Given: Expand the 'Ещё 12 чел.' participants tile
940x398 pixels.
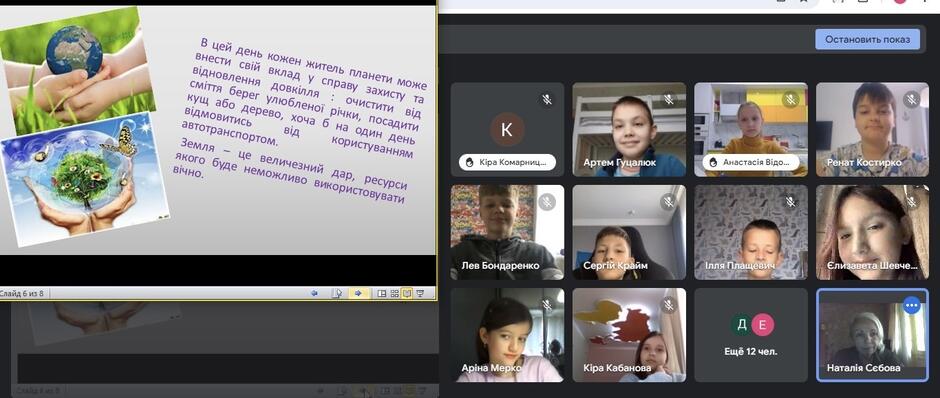Looking at the screenshot, I should [751, 335].
